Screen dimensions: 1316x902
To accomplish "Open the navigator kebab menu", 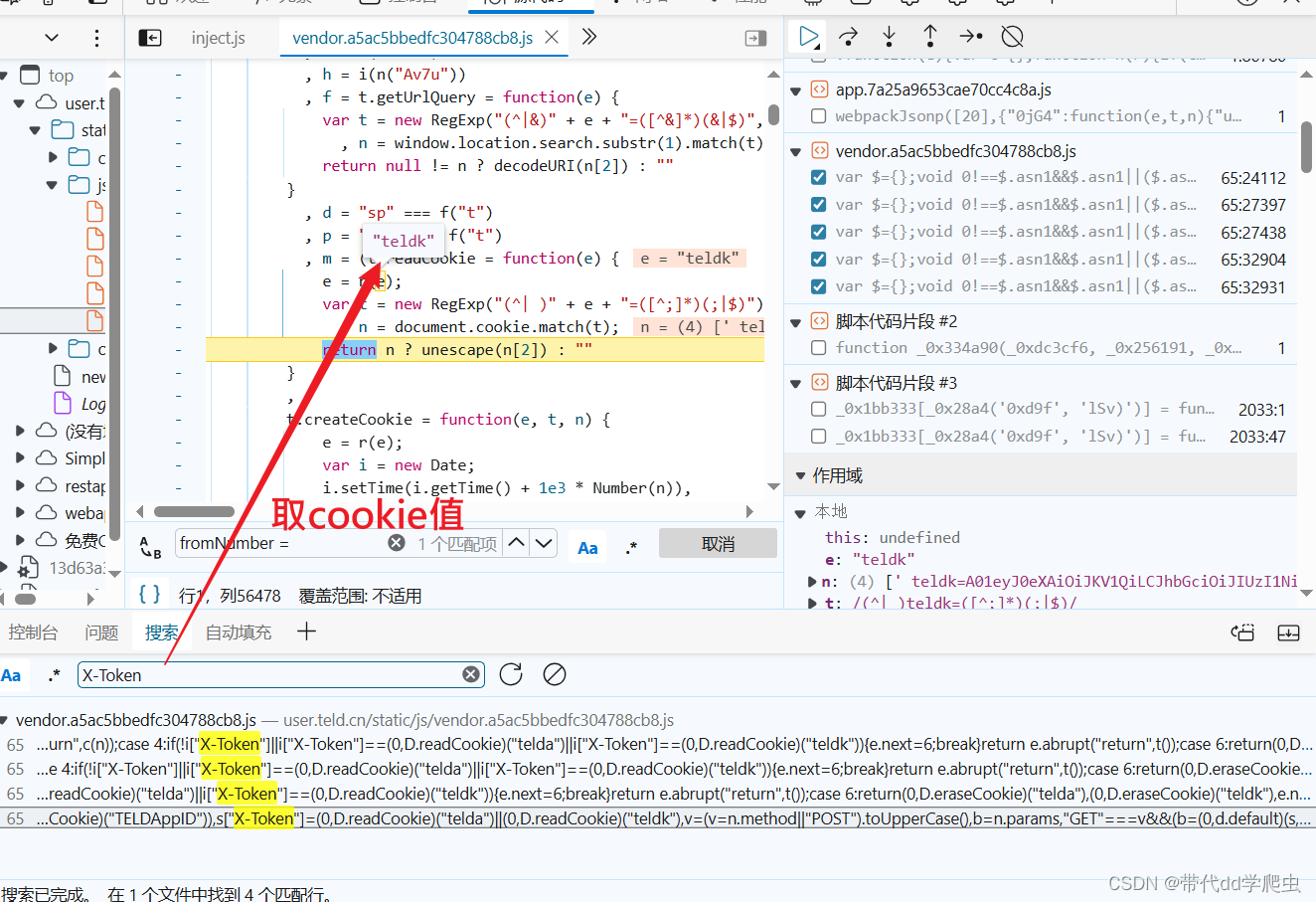I will coord(96,38).
